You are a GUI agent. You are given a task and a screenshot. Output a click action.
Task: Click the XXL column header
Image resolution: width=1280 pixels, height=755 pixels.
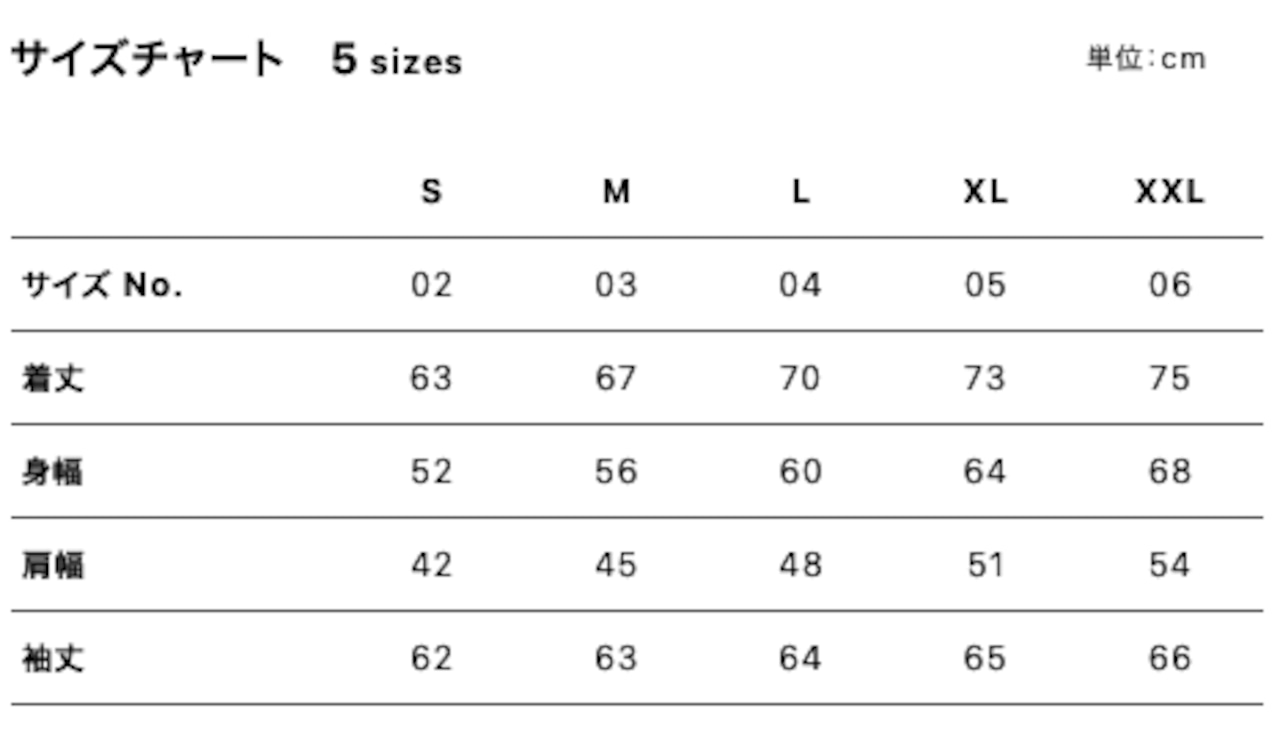(1170, 191)
